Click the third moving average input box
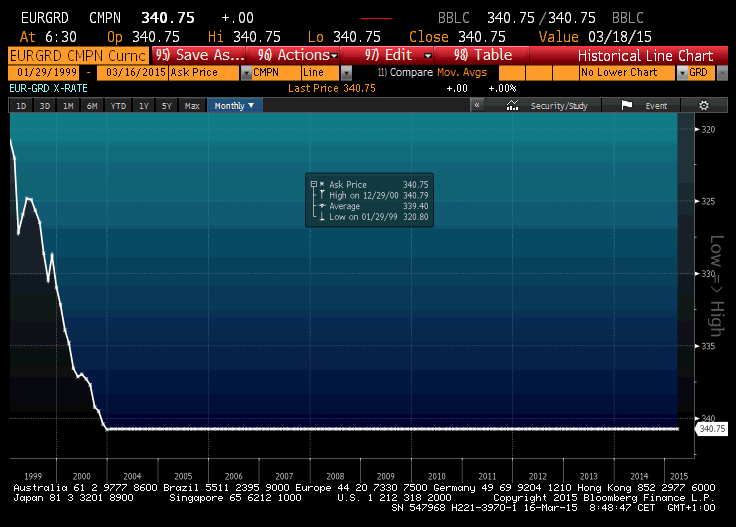The width and height of the screenshot is (736, 527). 566,73
